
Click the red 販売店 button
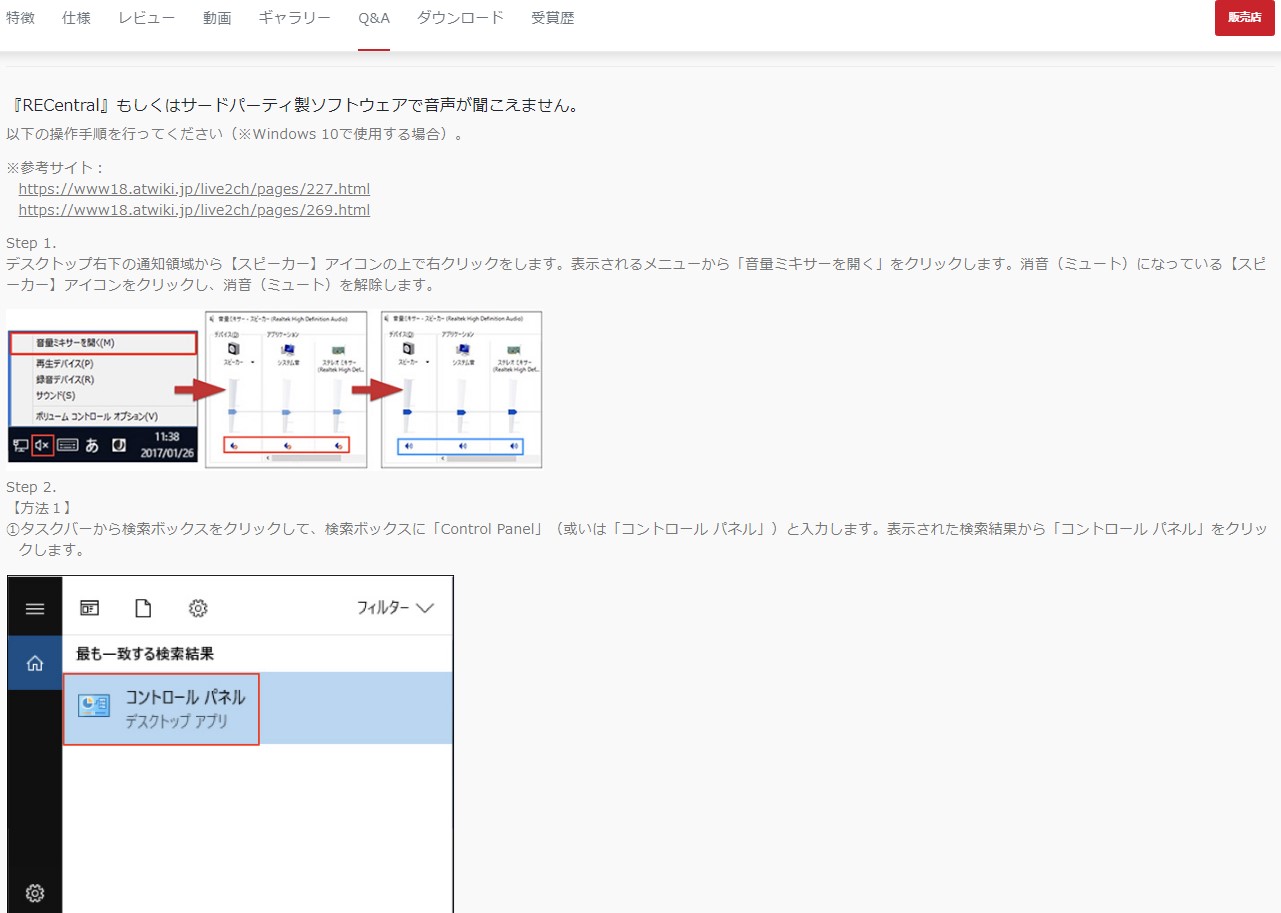[x=1244, y=18]
